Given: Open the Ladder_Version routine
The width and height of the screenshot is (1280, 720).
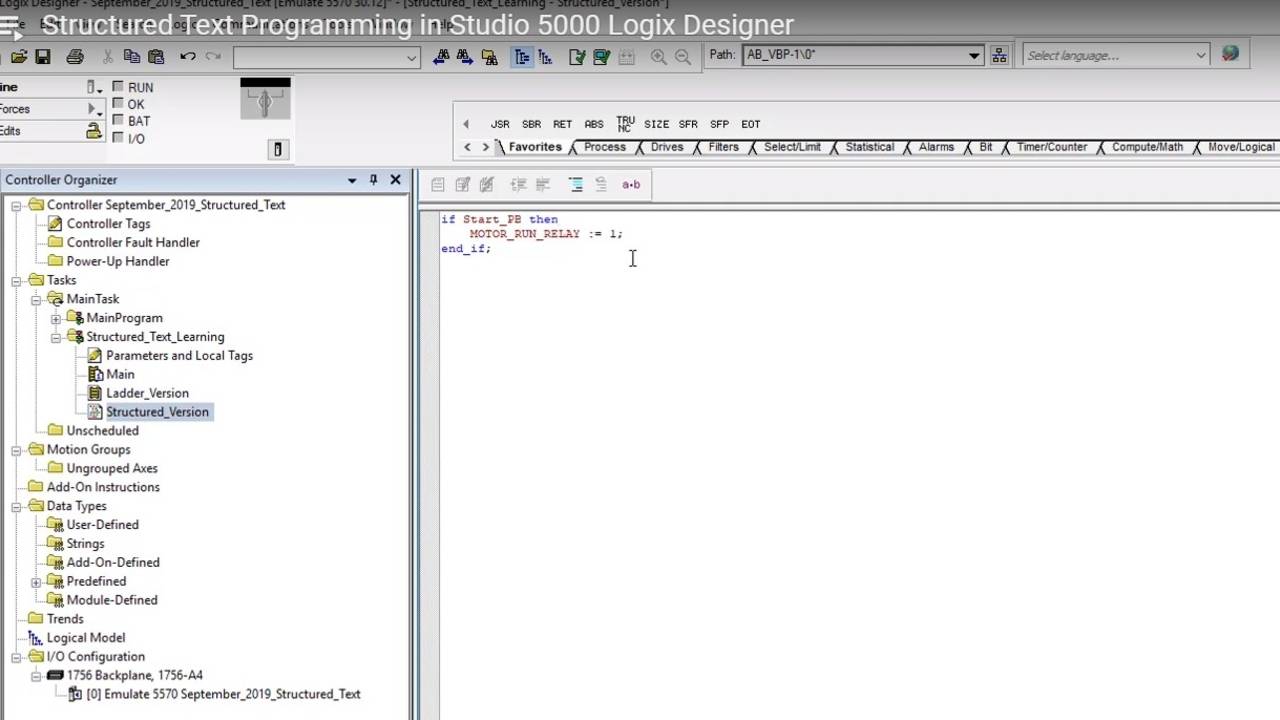Looking at the screenshot, I should coord(147,393).
